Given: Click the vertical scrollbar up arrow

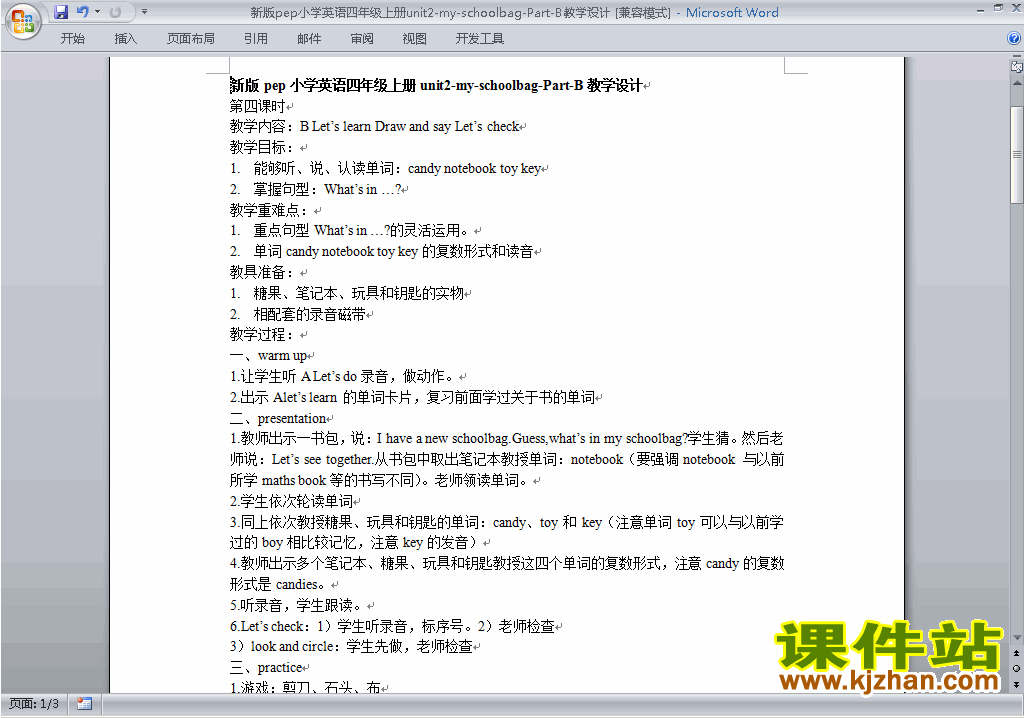Looking at the screenshot, I should pyautogui.click(x=1016, y=84).
